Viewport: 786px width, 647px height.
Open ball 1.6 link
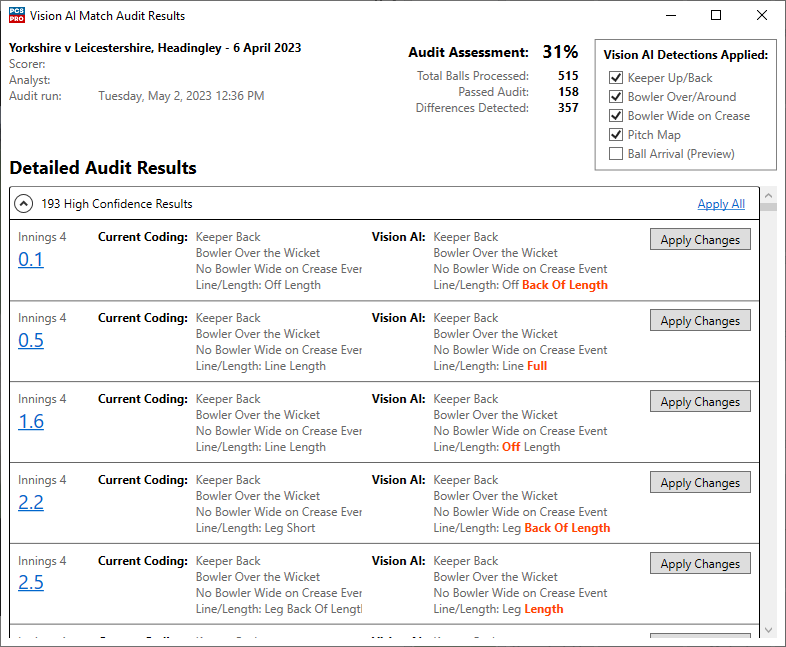click(x=31, y=422)
